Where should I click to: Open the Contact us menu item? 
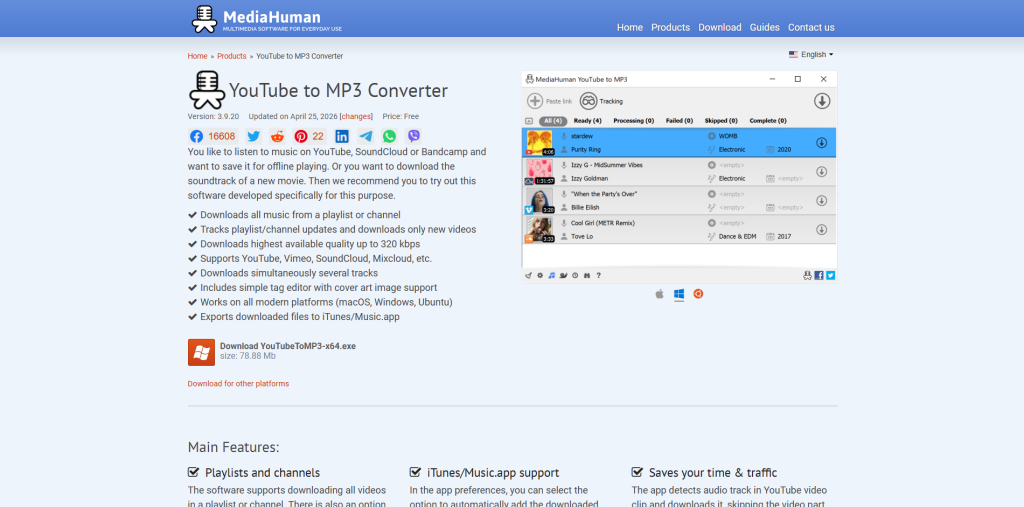pos(811,27)
